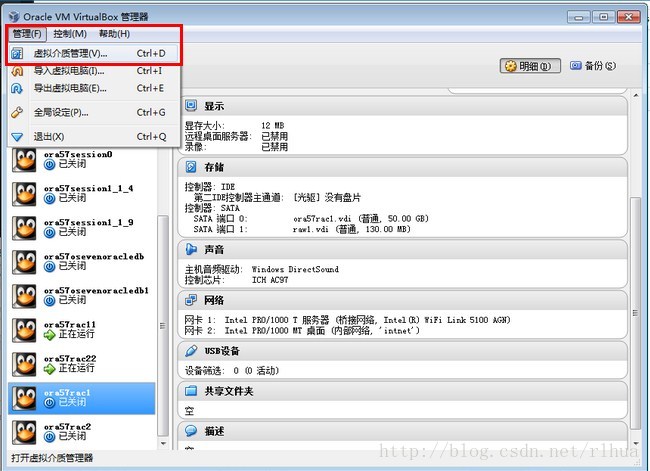Image resolution: width=650 pixels, height=471 pixels.
Task: Choose 导入虚拟电脑(I)... menu entry
Action: [94, 71]
